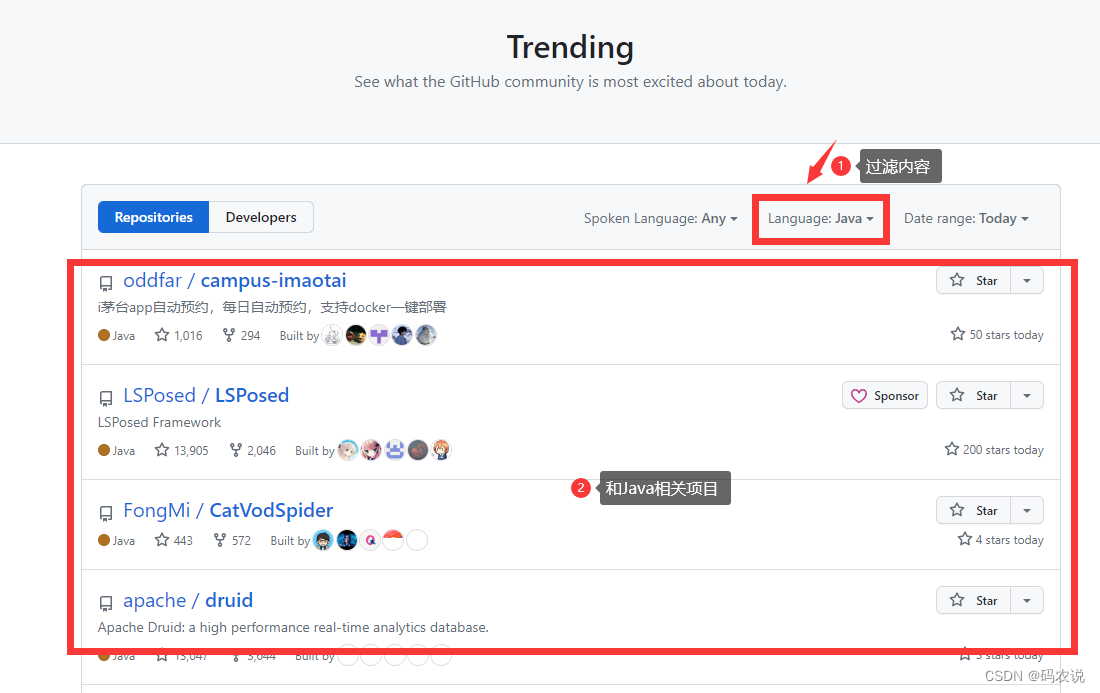This screenshot has width=1100, height=693.
Task: Click the Apache Druid description text
Action: tap(293, 627)
